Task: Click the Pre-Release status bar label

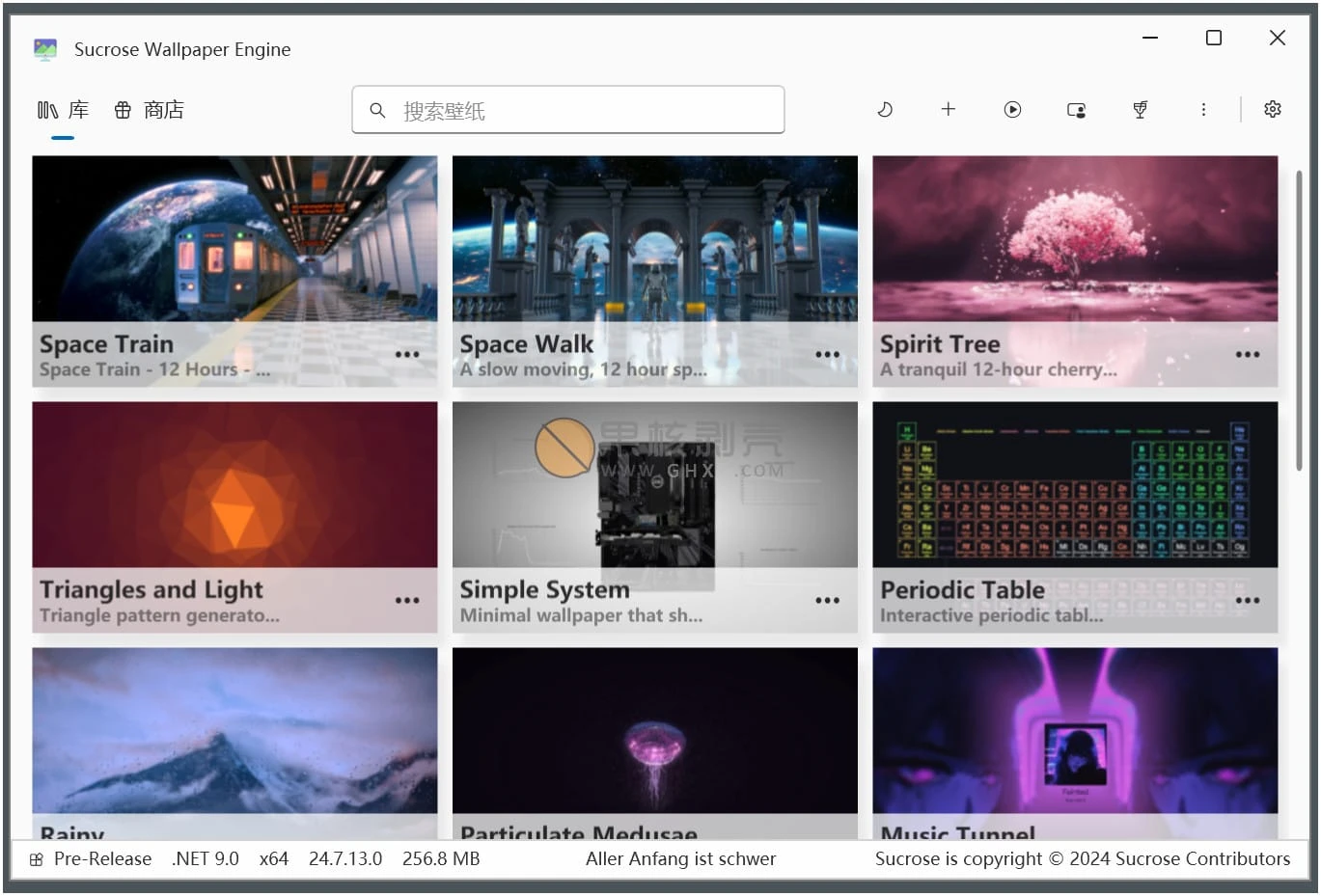Action: [102, 859]
